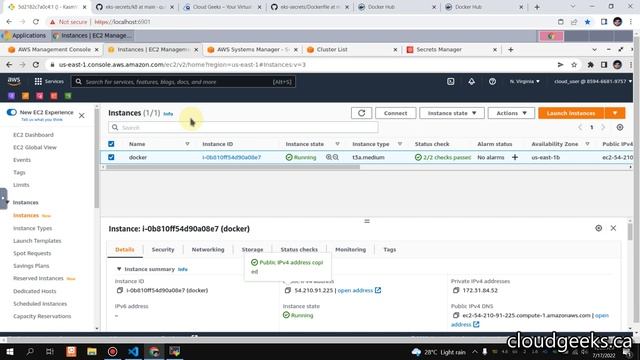Open address link next to public IPv4
The height and width of the screenshot is (360, 640).
coord(359,290)
